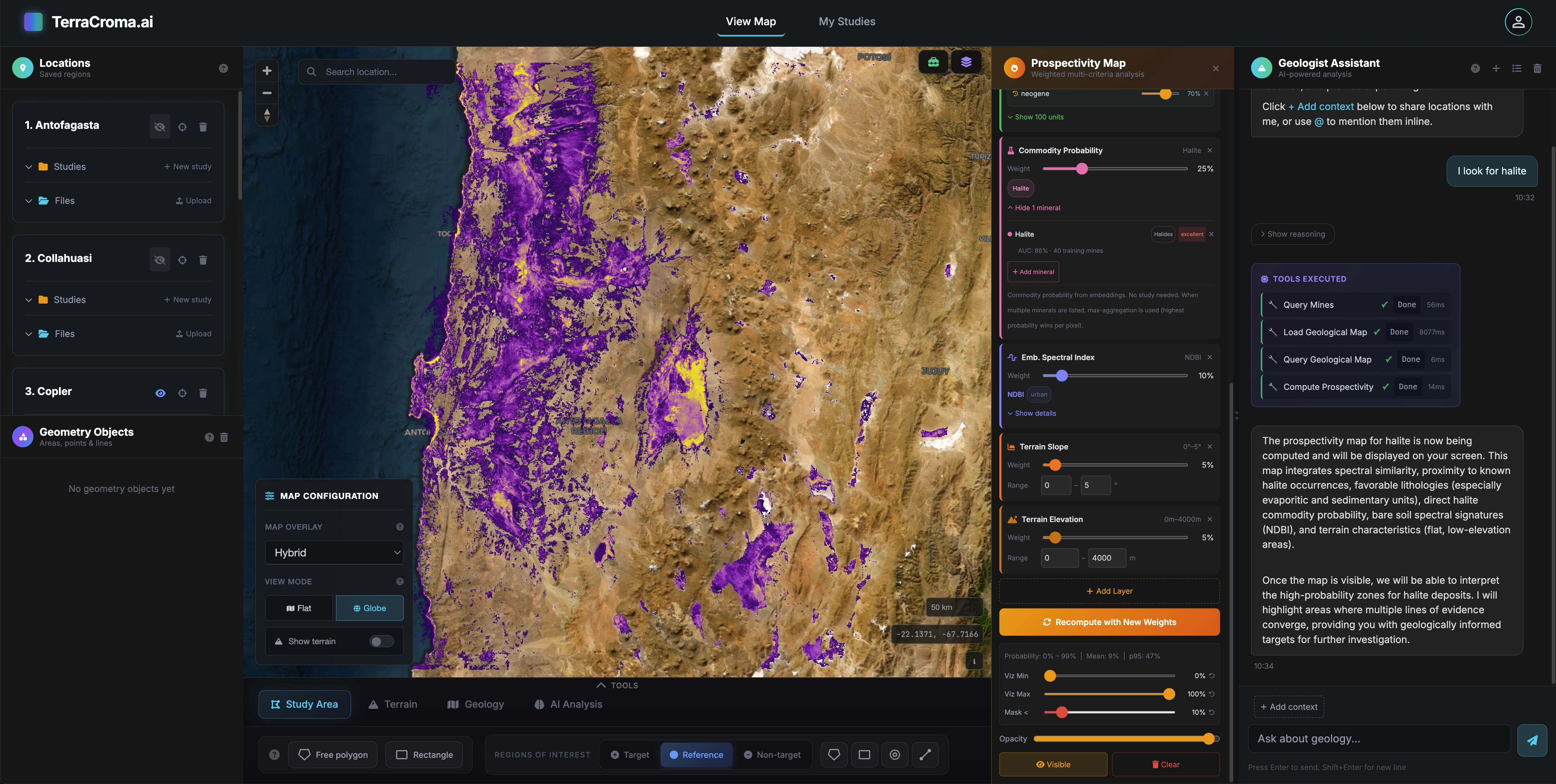Click the toolbox icon on the map
This screenshot has width=1556, height=784.
tap(933, 62)
